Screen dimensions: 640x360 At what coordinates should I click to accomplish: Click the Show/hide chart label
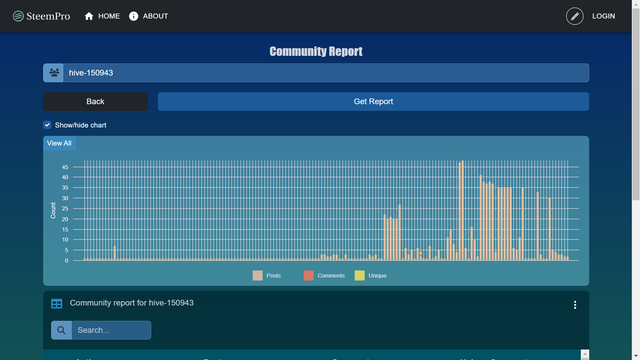[x=80, y=125]
